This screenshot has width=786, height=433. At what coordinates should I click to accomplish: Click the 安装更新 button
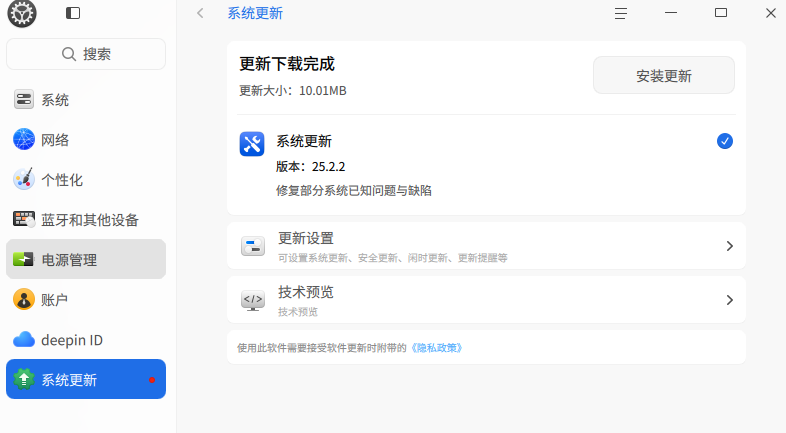664,75
